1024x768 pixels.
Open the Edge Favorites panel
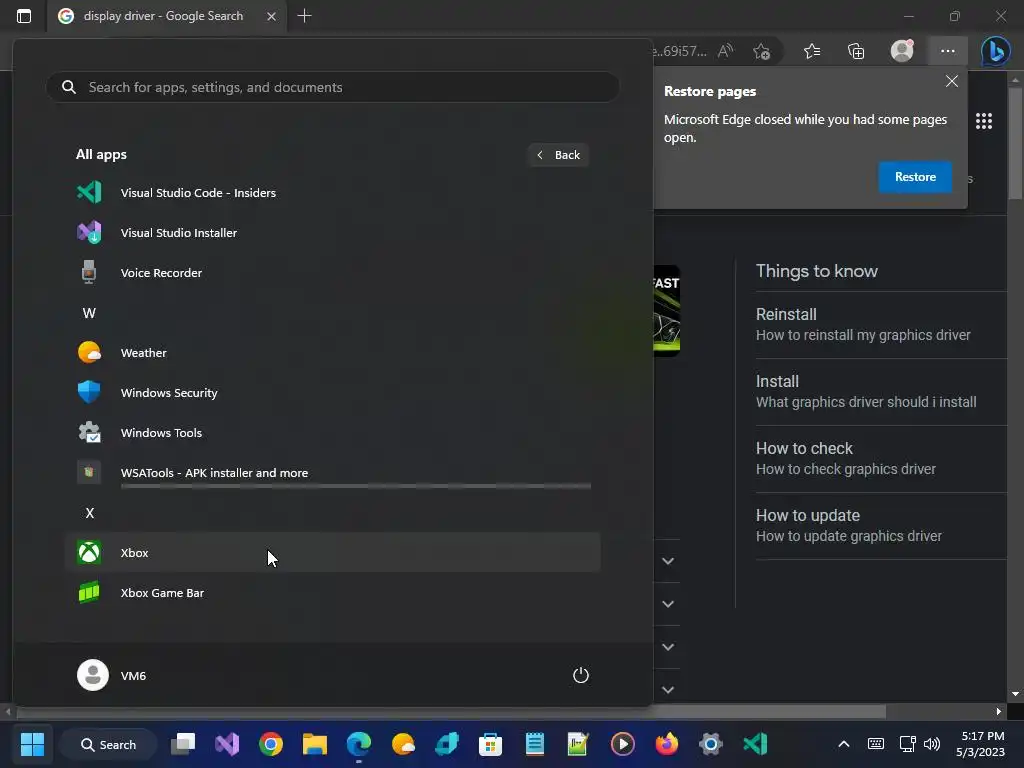click(812, 51)
